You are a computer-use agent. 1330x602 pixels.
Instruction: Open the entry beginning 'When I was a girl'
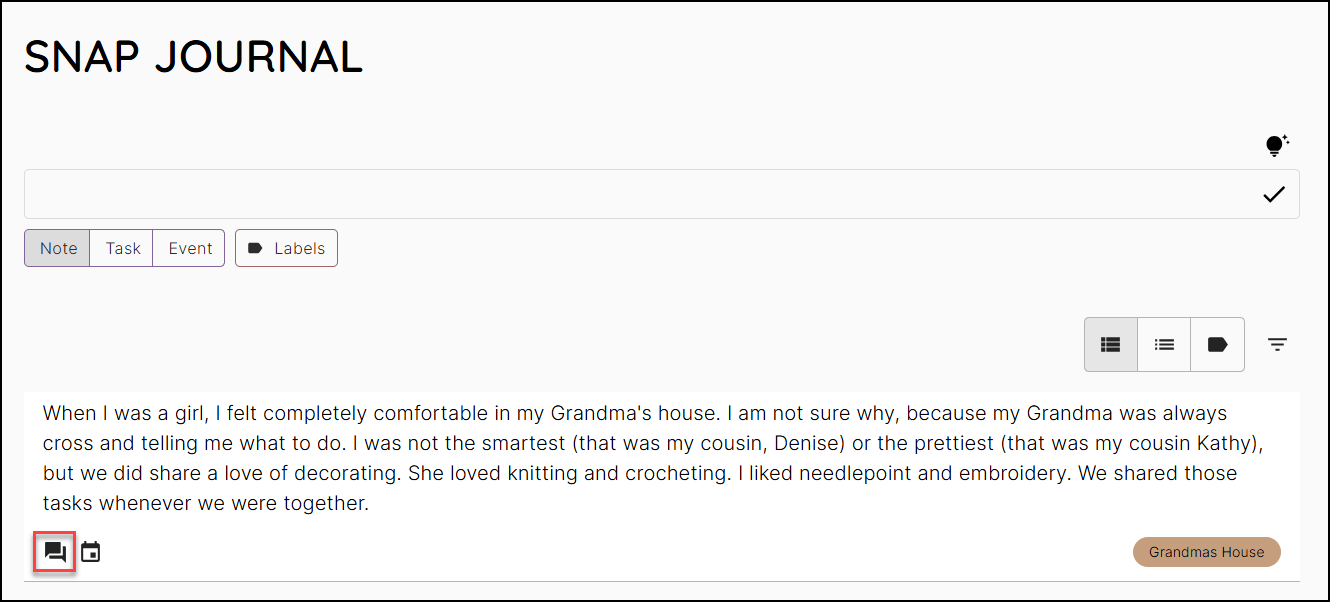[662, 458]
